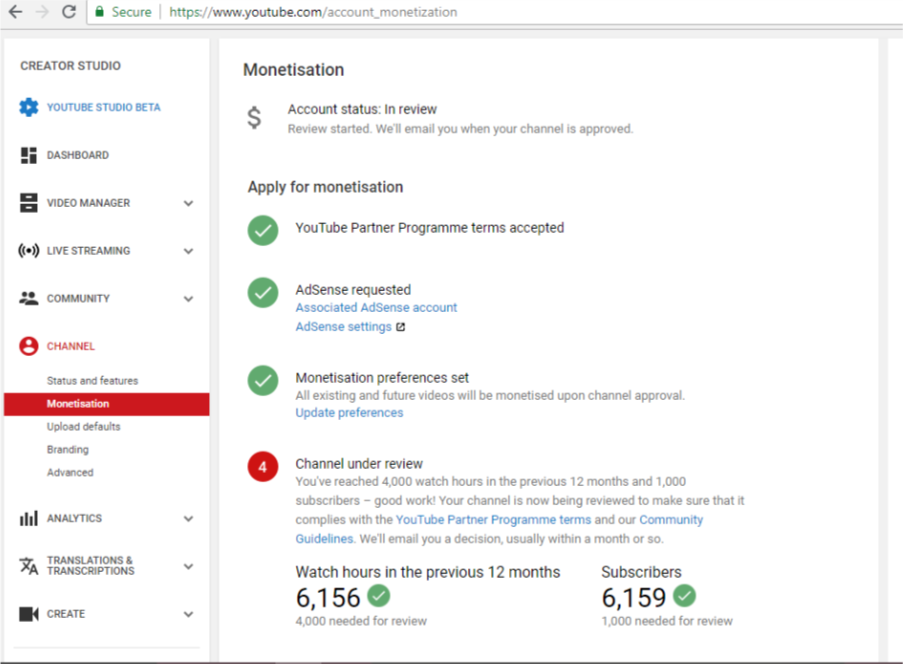Open the Create menu label
The image size is (903, 664).
point(66,614)
